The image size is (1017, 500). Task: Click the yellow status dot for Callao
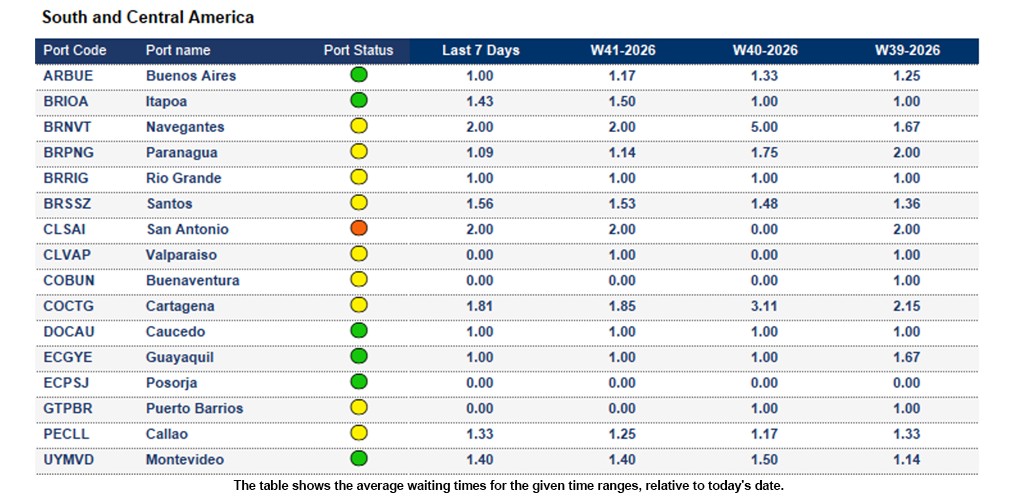pos(359,433)
